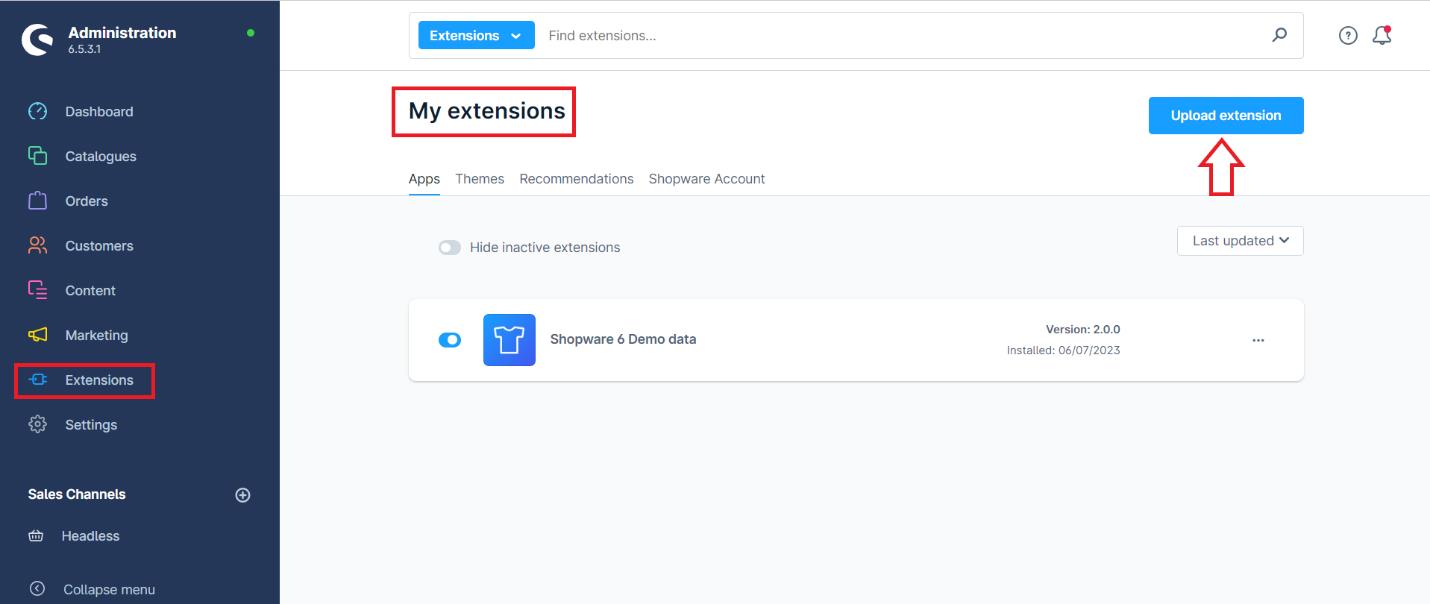Click the Dashboard gauge icon
The image size is (1430, 604).
[38, 112]
